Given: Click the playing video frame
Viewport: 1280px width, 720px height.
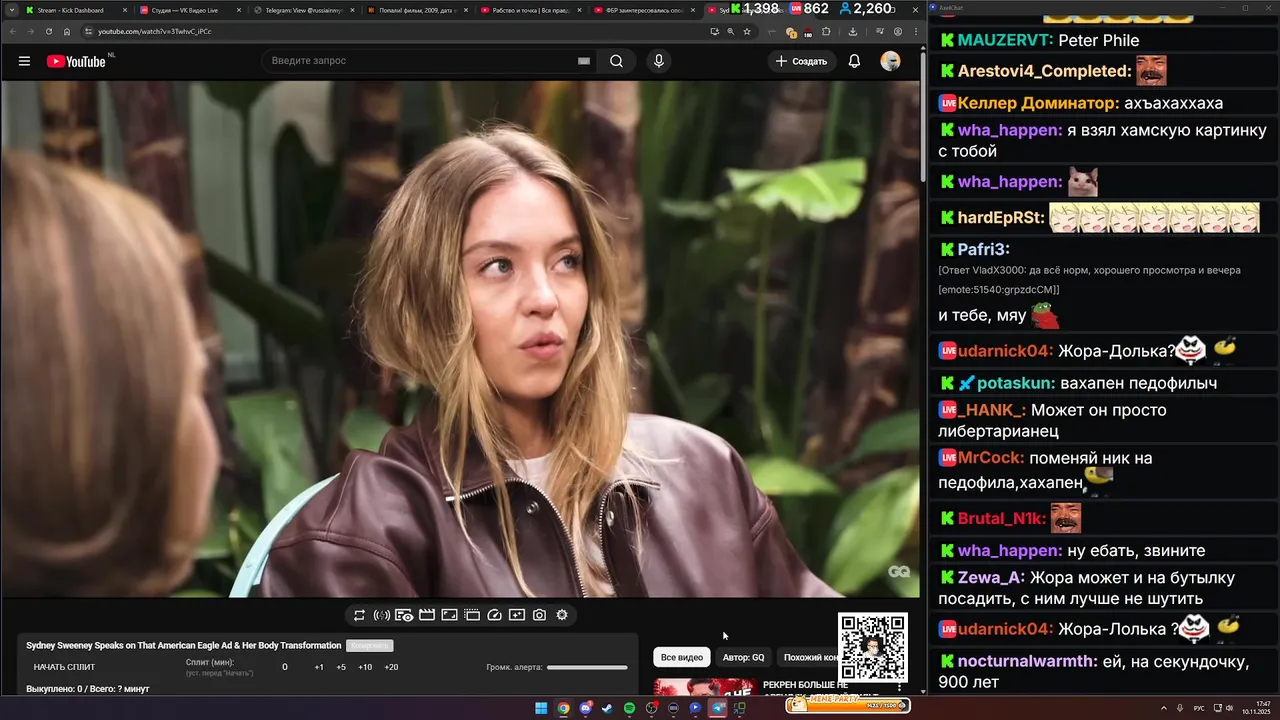Looking at the screenshot, I should 460,339.
